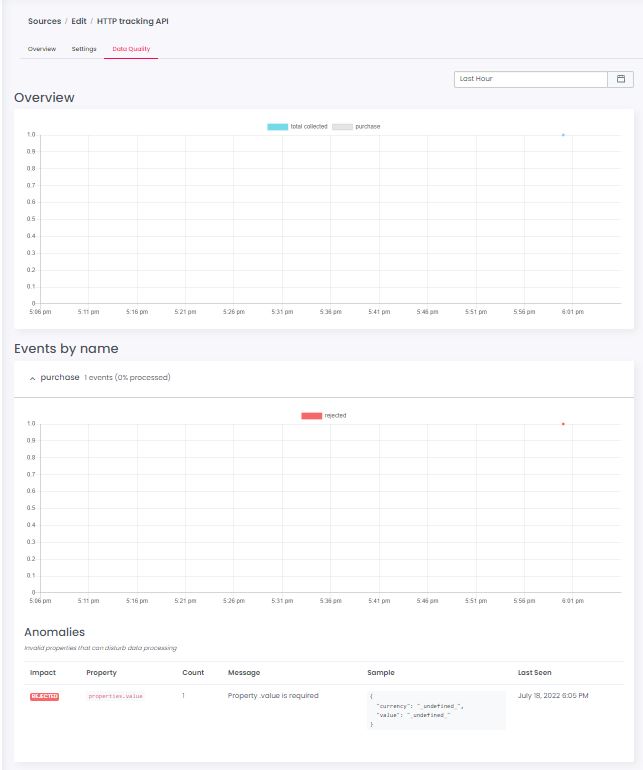Toggle the purchase legend series in Overview chart
Viewport: 643px width, 770px height.
356,127
